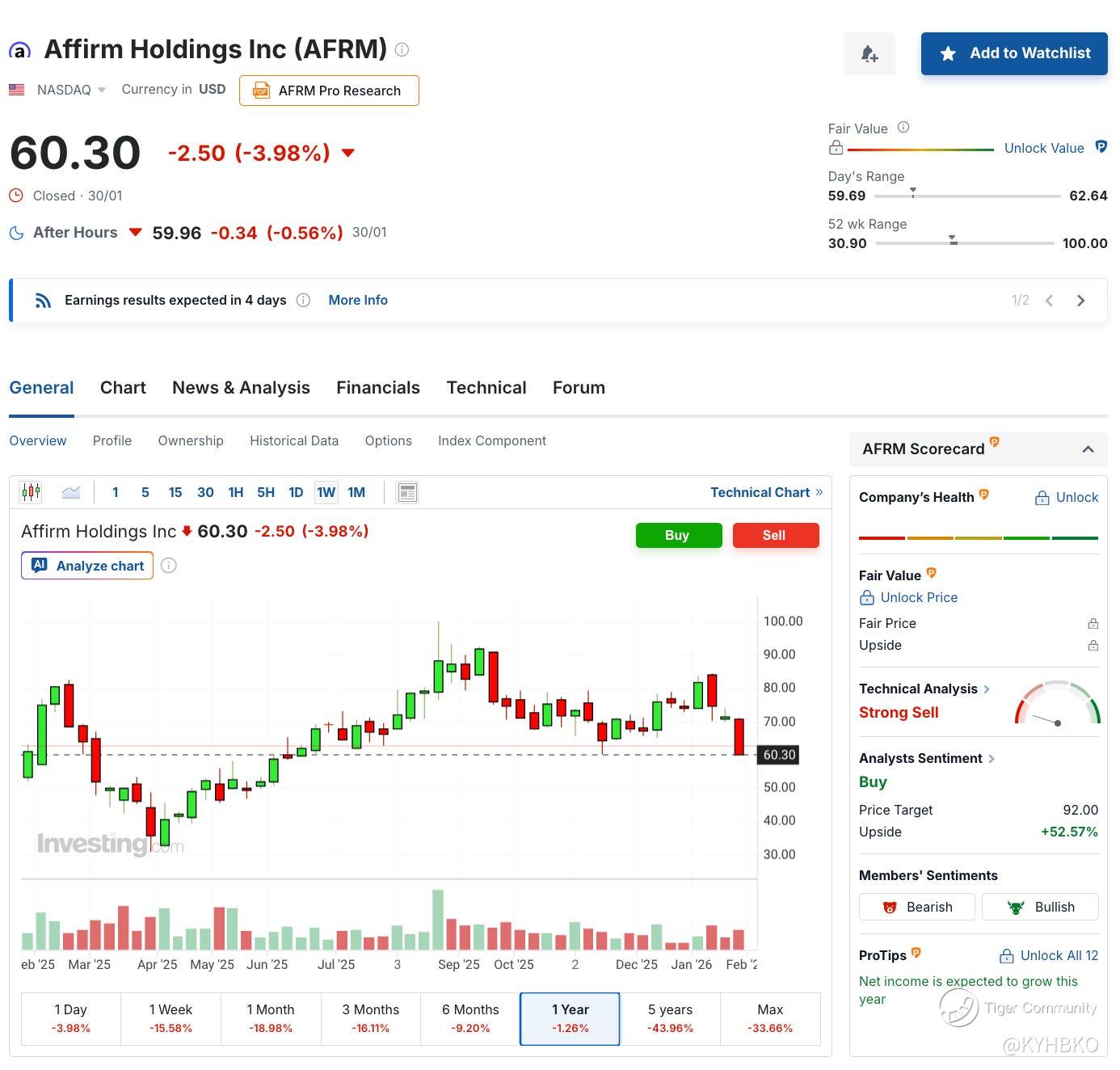The width and height of the screenshot is (1120, 1070).
Task: Open the Historical Data sub-tab
Action: click(x=294, y=441)
